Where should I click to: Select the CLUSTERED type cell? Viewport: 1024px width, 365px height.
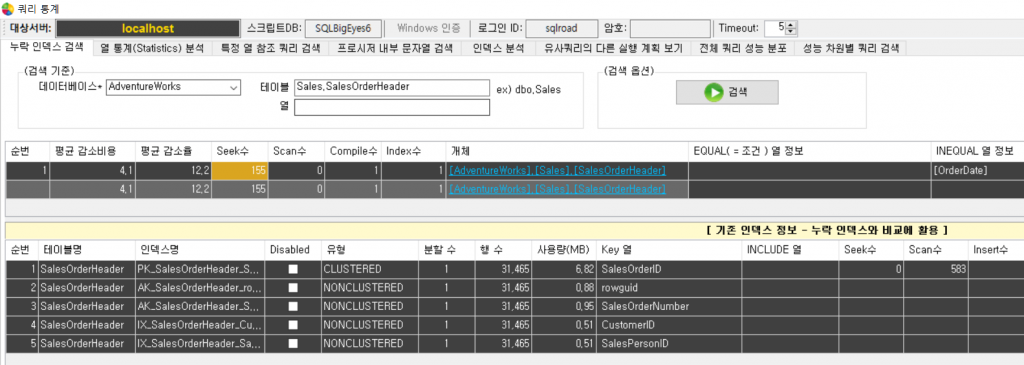pyautogui.click(x=369, y=269)
